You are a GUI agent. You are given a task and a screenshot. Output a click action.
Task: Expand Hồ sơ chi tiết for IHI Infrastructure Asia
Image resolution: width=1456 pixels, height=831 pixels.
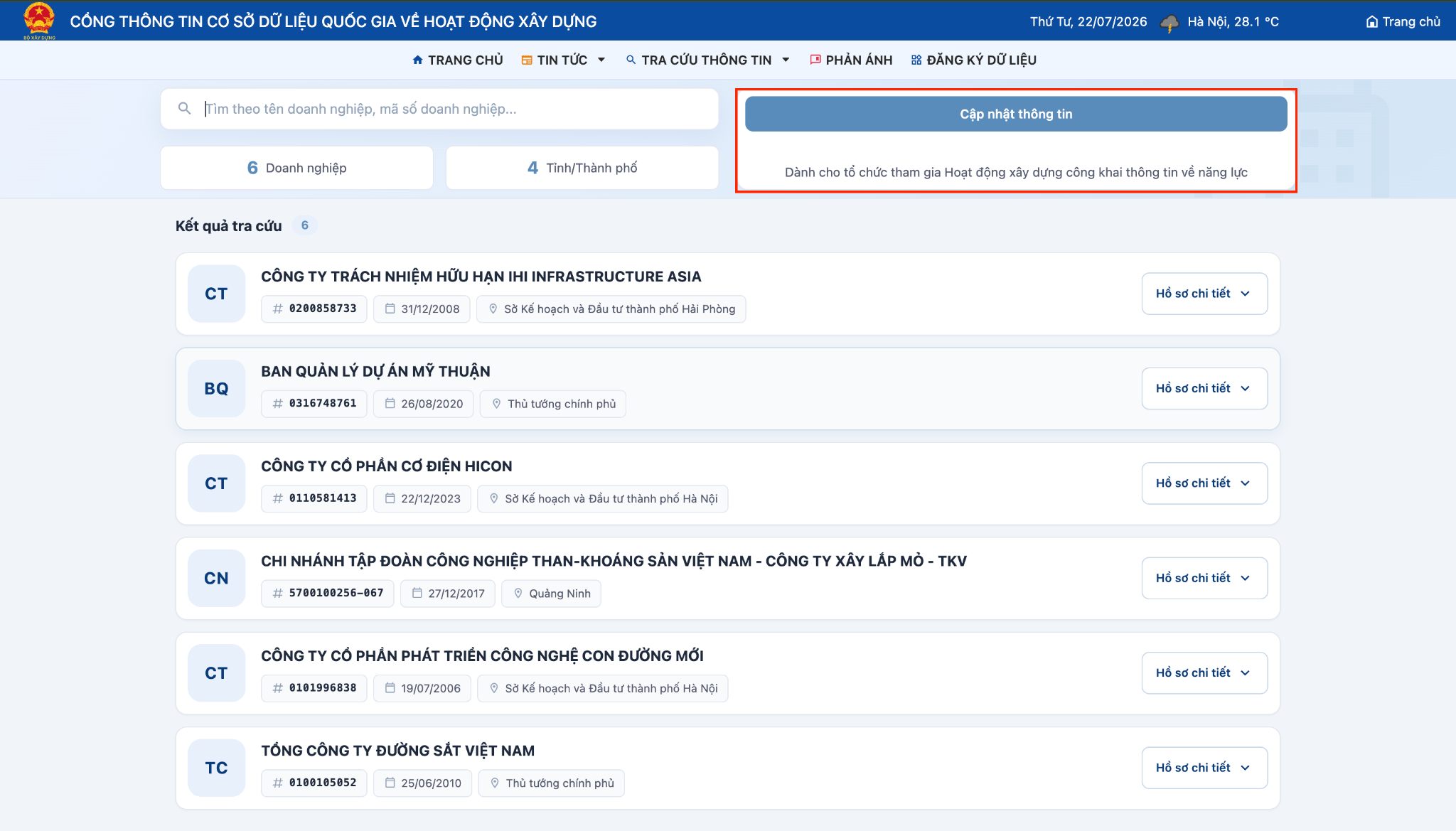[x=1204, y=294]
